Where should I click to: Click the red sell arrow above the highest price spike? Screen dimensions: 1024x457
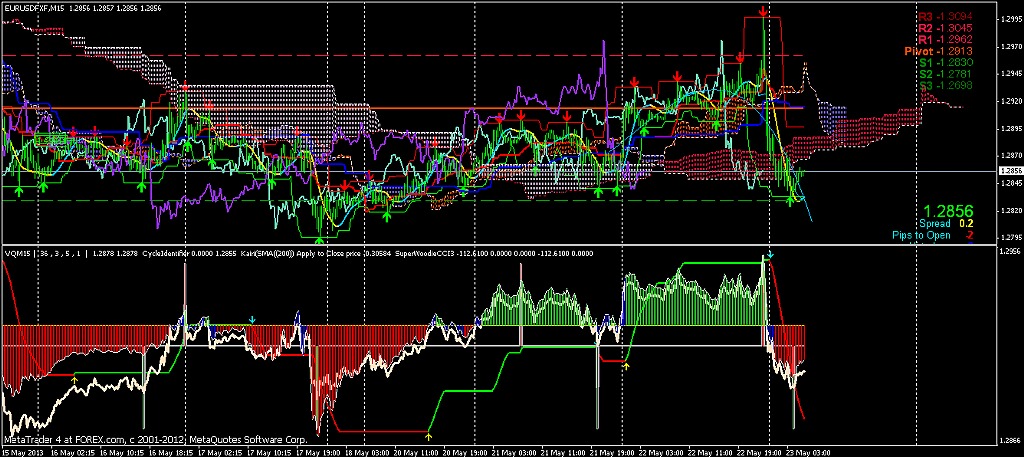pos(763,11)
